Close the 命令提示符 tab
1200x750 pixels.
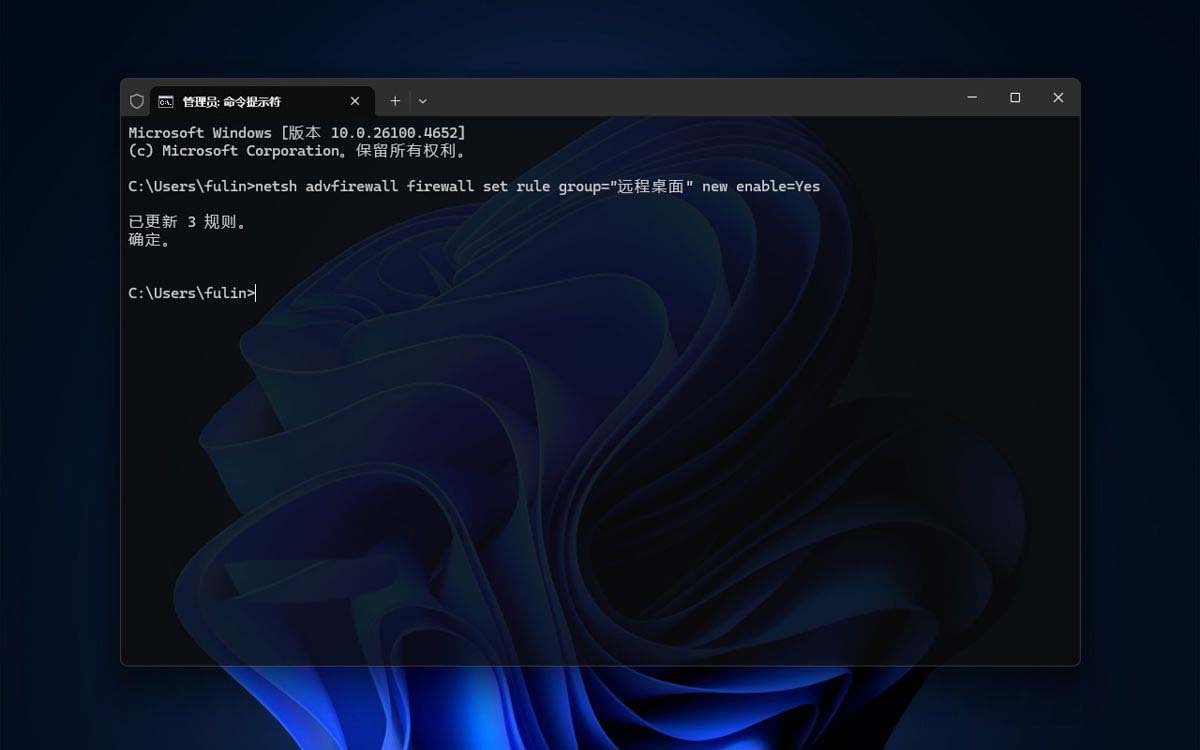pos(355,101)
